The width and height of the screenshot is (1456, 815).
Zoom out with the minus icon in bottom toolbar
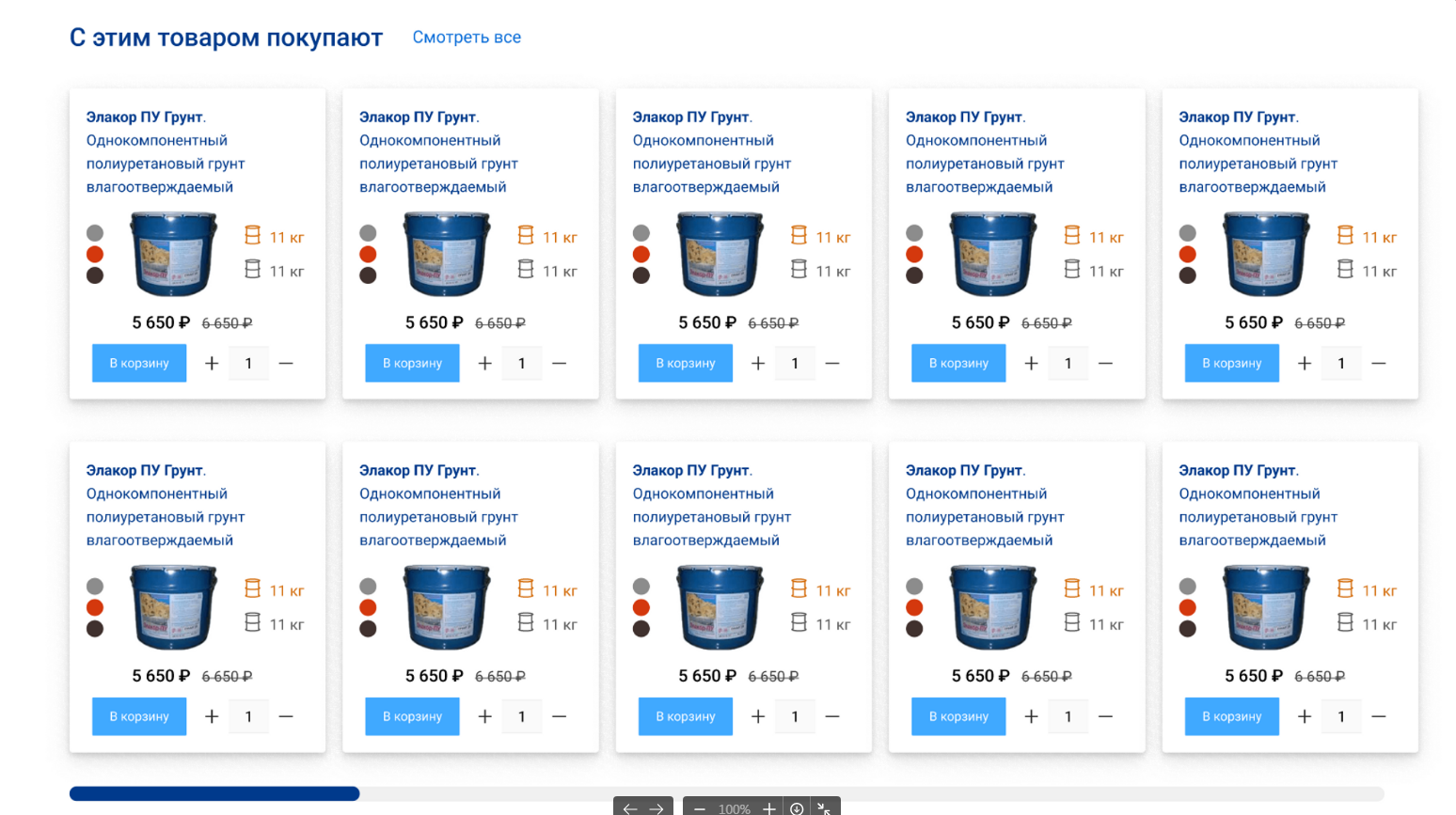pyautogui.click(x=700, y=808)
